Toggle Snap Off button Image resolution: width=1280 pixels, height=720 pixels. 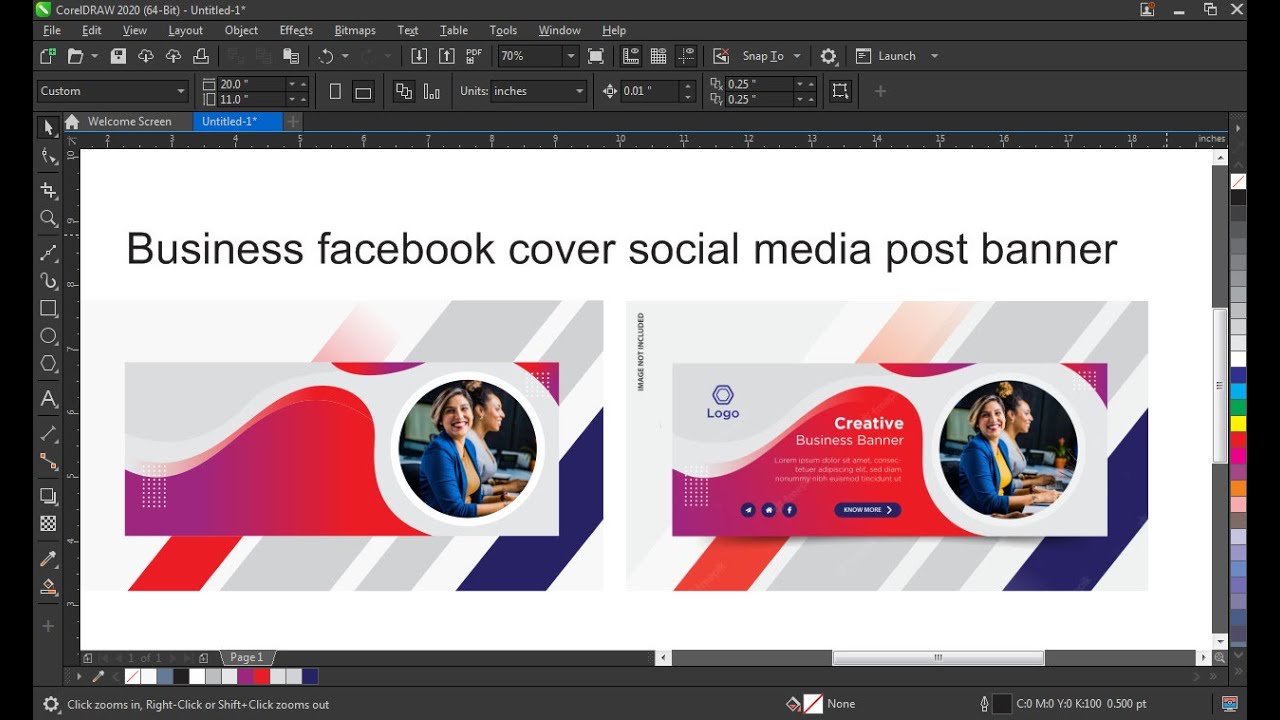click(721, 56)
